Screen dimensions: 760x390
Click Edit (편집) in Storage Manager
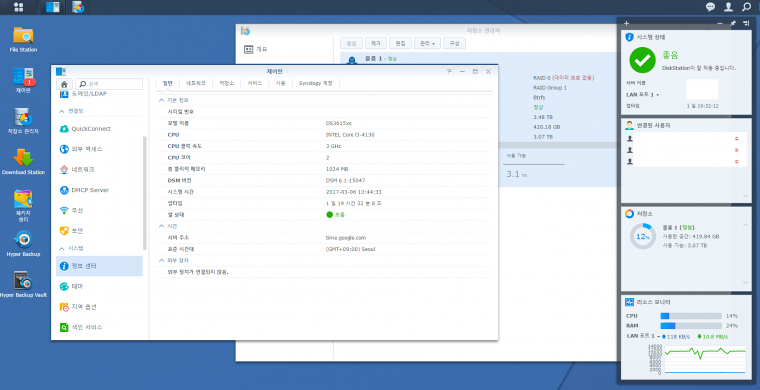click(400, 43)
